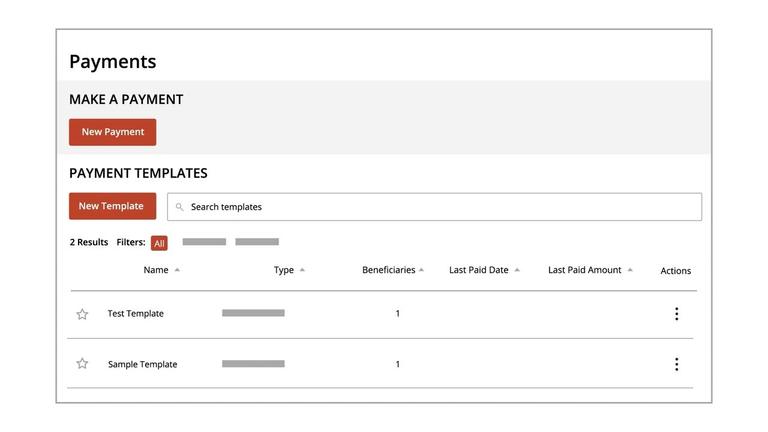This screenshot has width=768, height=432.
Task: Click the sort arrow beside Type
Action: point(302,270)
